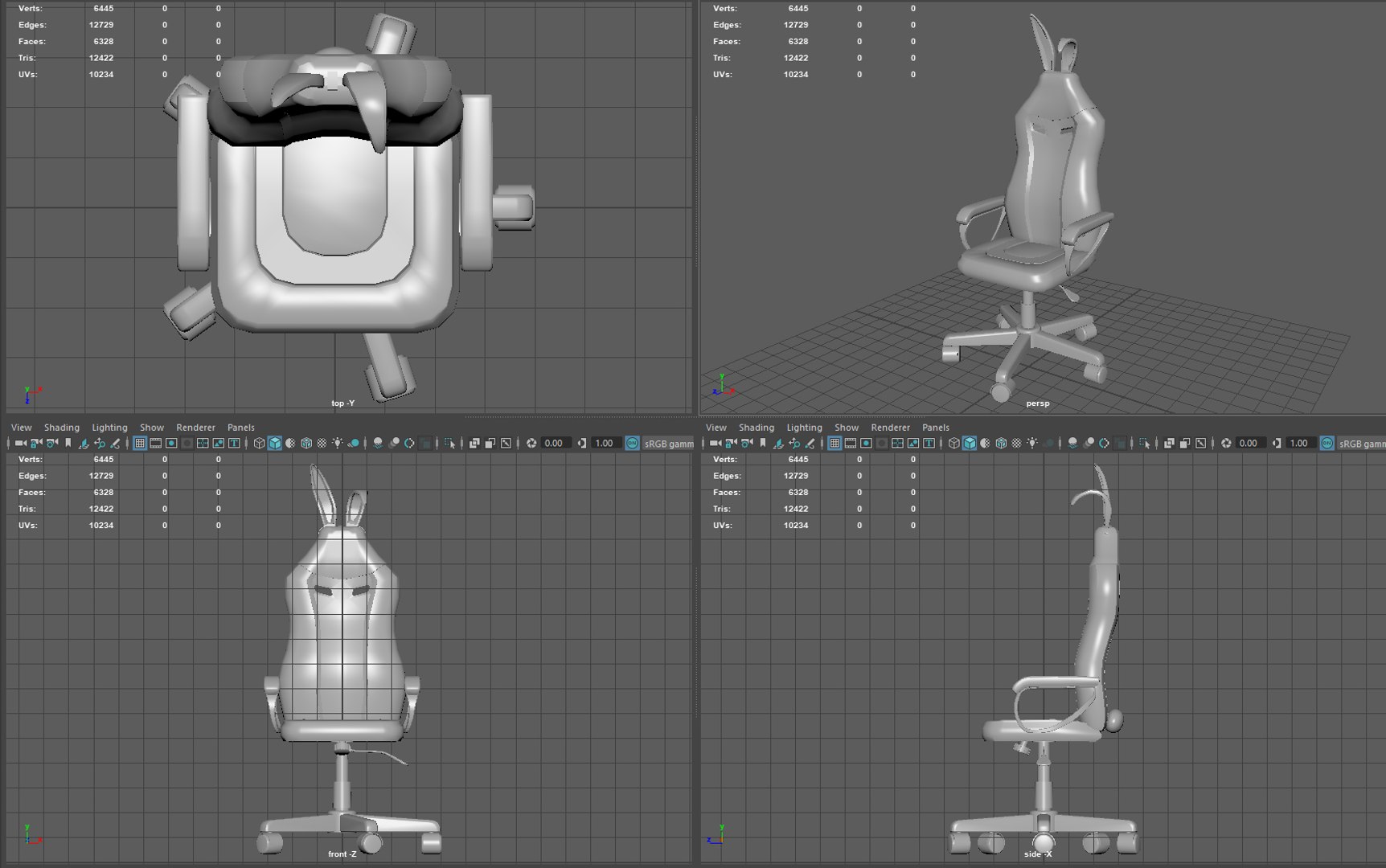Toggle View Transform button in side panel toolbar

pyautogui.click(x=1327, y=443)
